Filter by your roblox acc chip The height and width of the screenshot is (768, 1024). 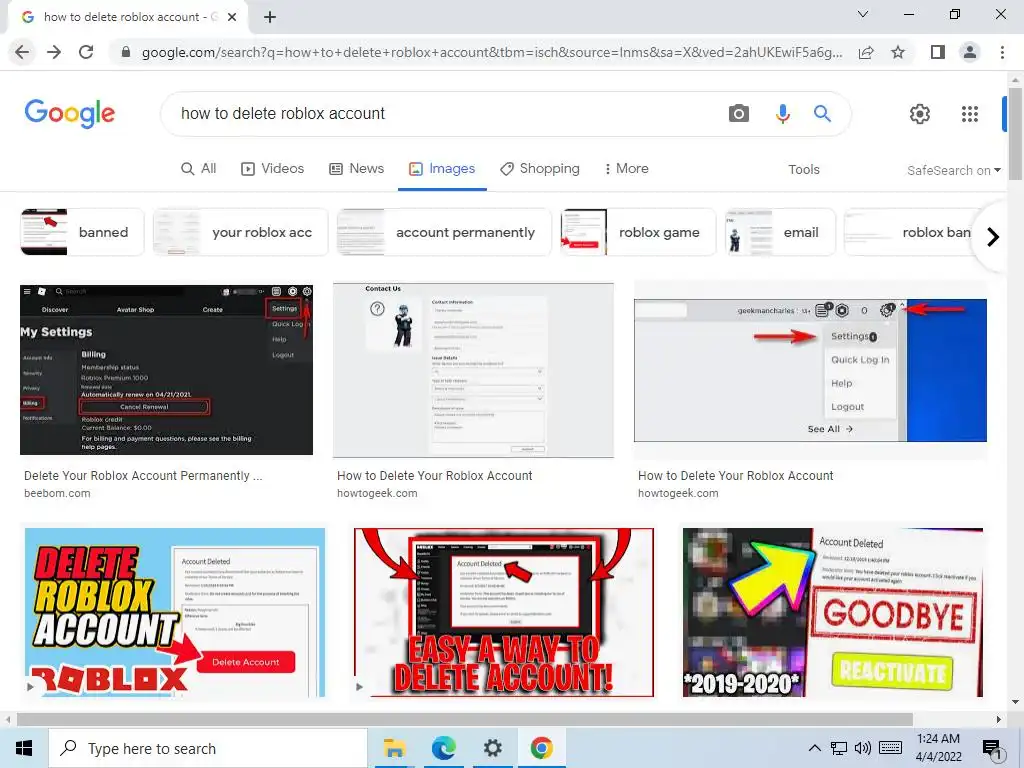[x=240, y=232]
